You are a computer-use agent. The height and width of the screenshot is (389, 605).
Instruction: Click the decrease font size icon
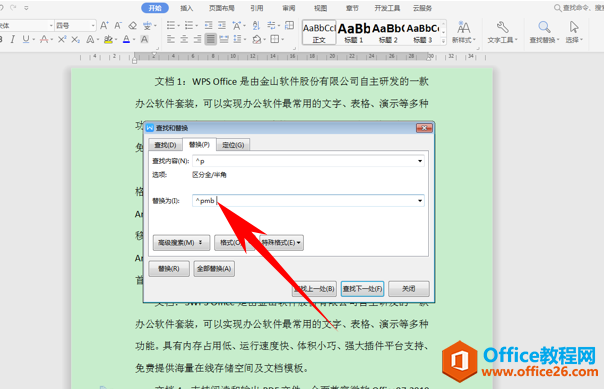pyautogui.click(x=118, y=26)
